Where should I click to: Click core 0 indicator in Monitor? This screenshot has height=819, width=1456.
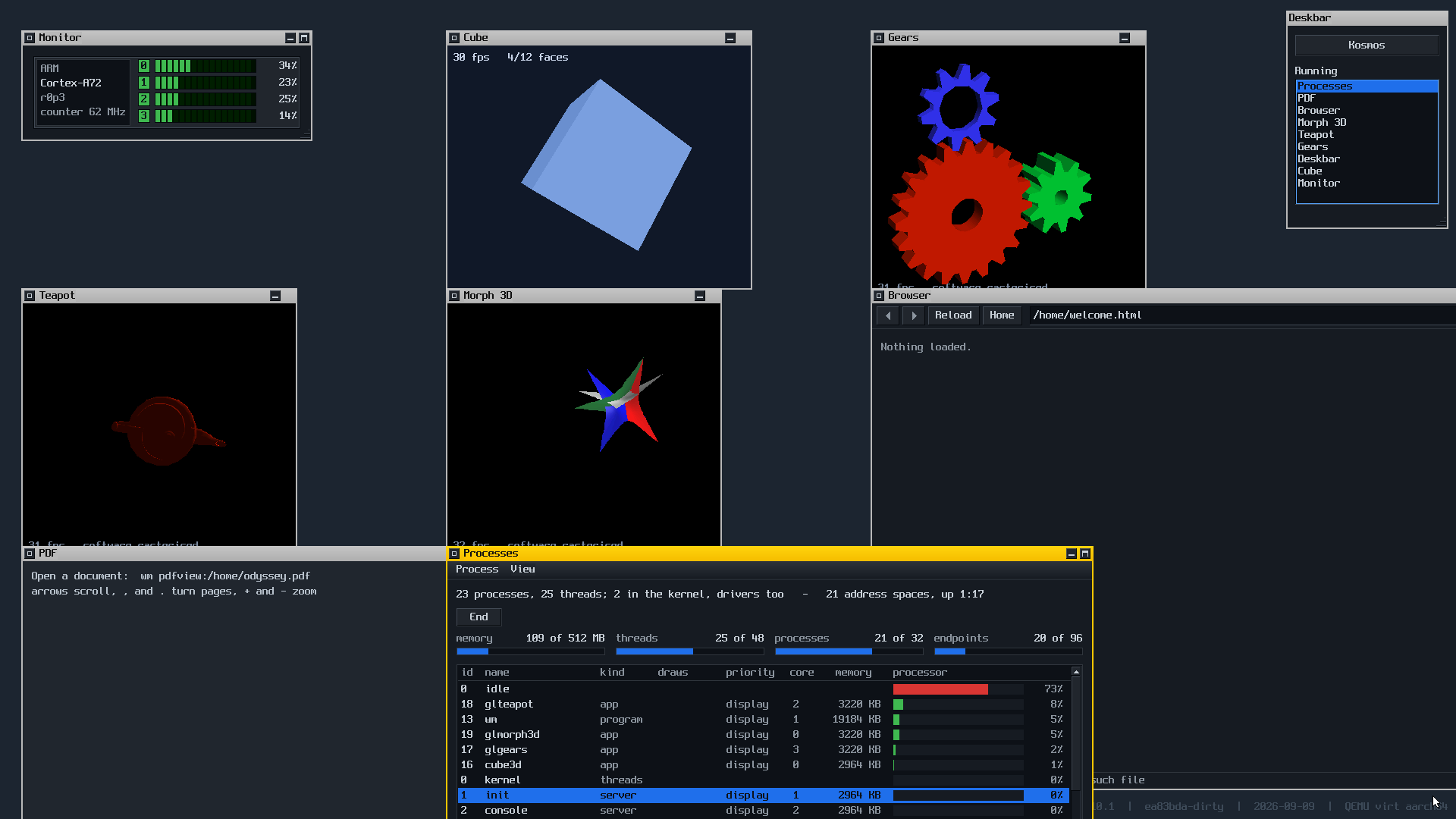click(144, 66)
